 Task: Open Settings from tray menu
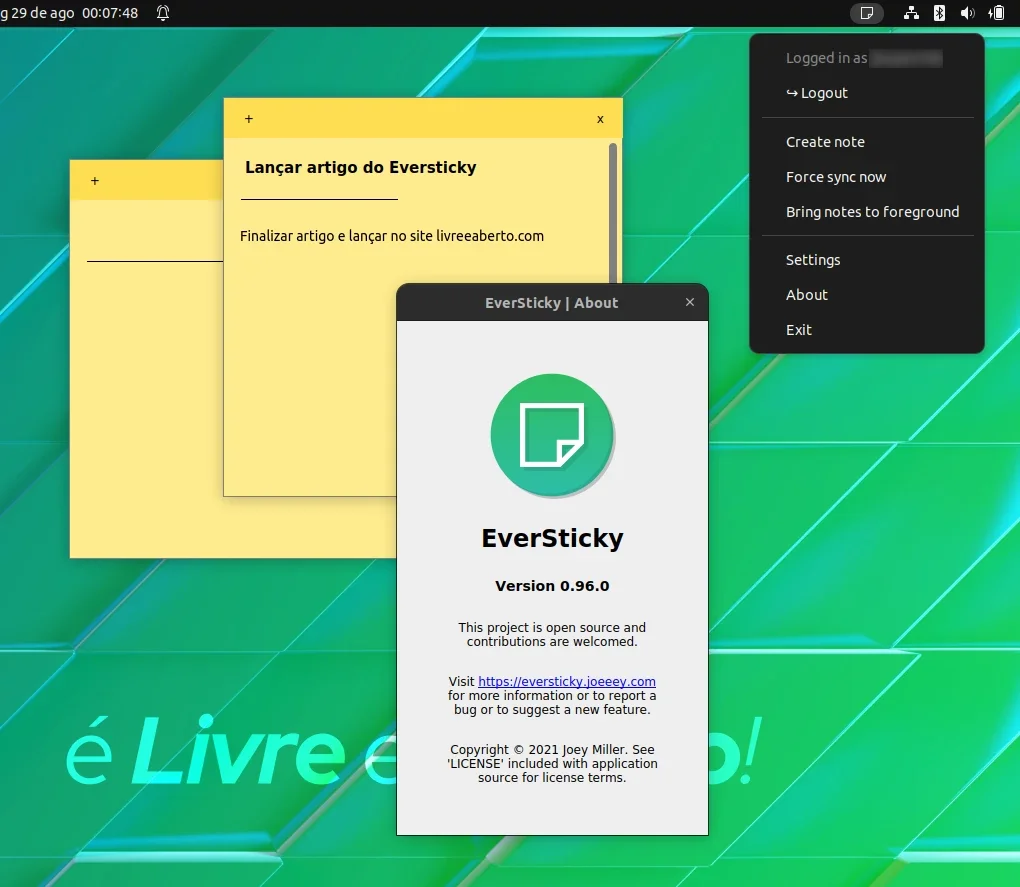813,260
